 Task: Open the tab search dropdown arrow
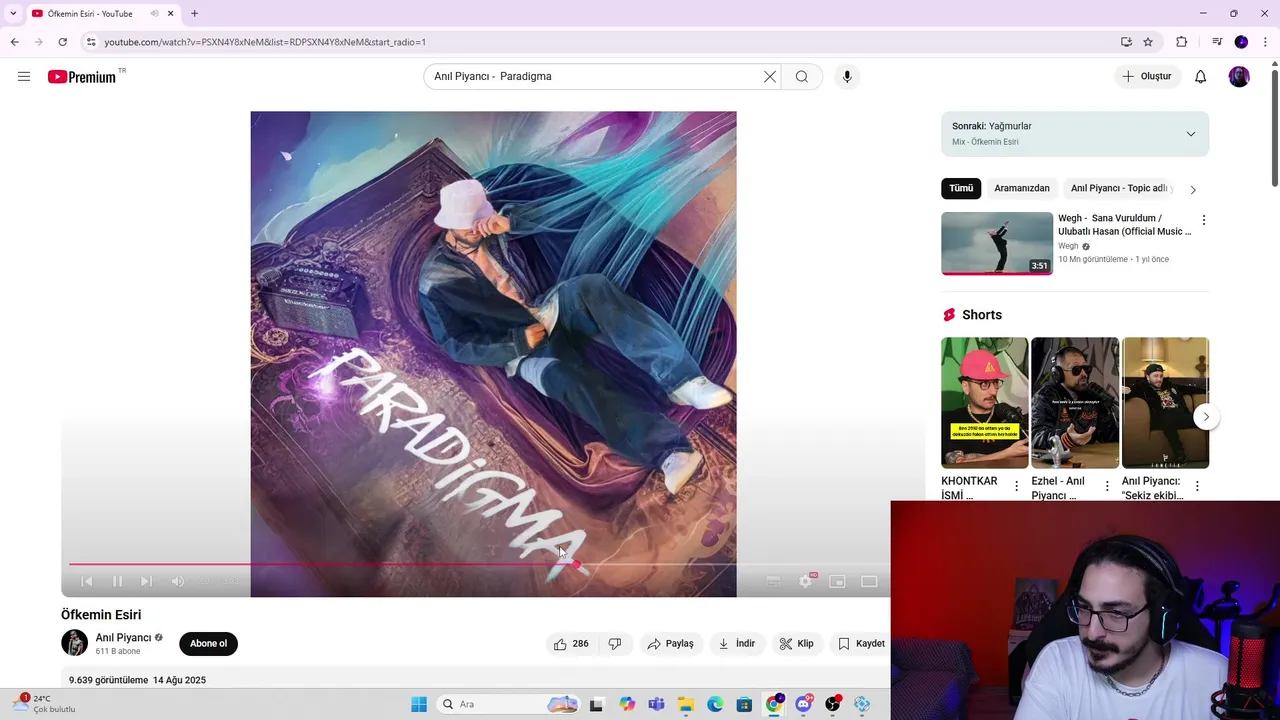(x=13, y=14)
